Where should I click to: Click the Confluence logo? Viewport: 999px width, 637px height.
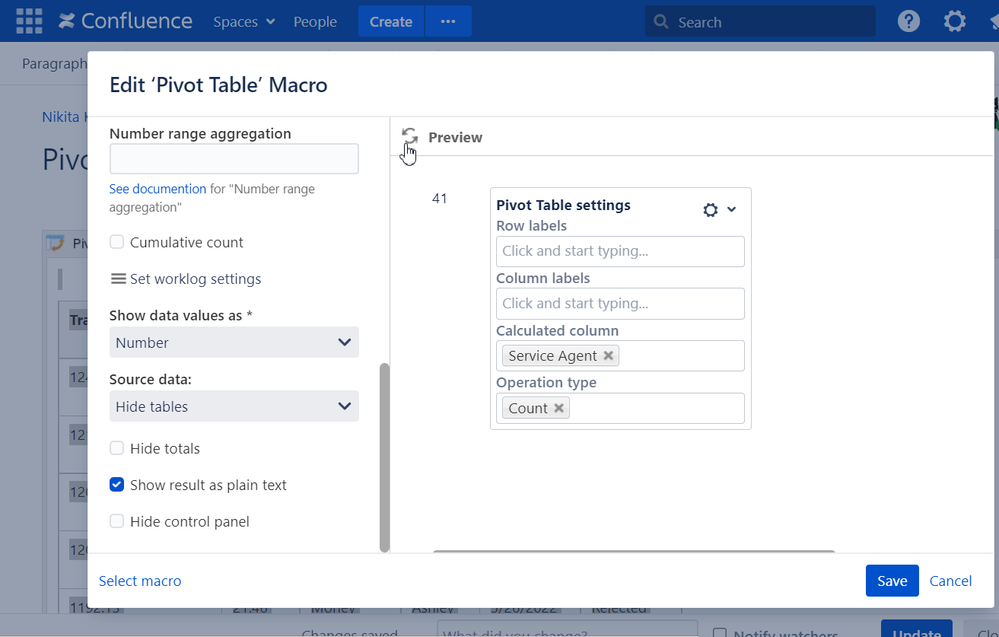(125, 21)
